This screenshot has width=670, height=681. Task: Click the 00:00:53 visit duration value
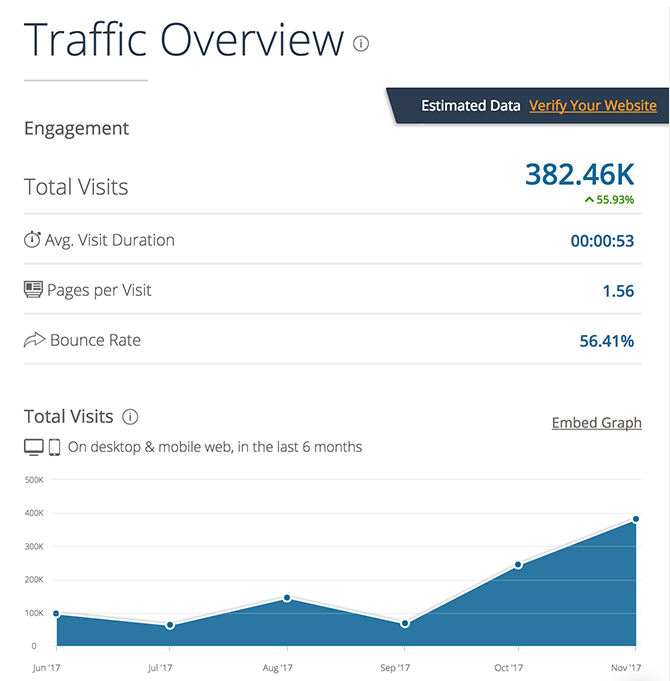(602, 241)
